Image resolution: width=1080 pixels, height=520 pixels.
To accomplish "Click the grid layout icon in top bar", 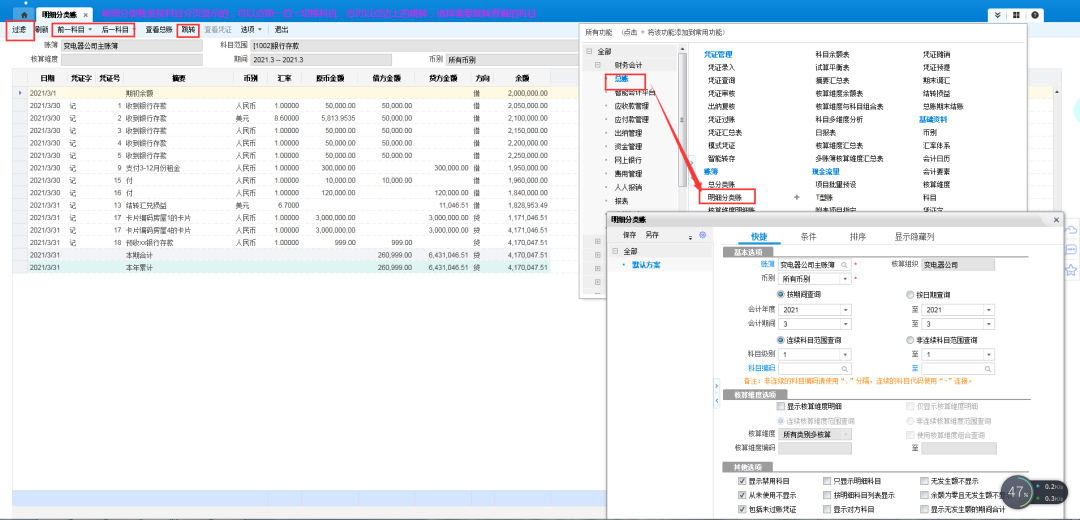I will (1016, 15).
